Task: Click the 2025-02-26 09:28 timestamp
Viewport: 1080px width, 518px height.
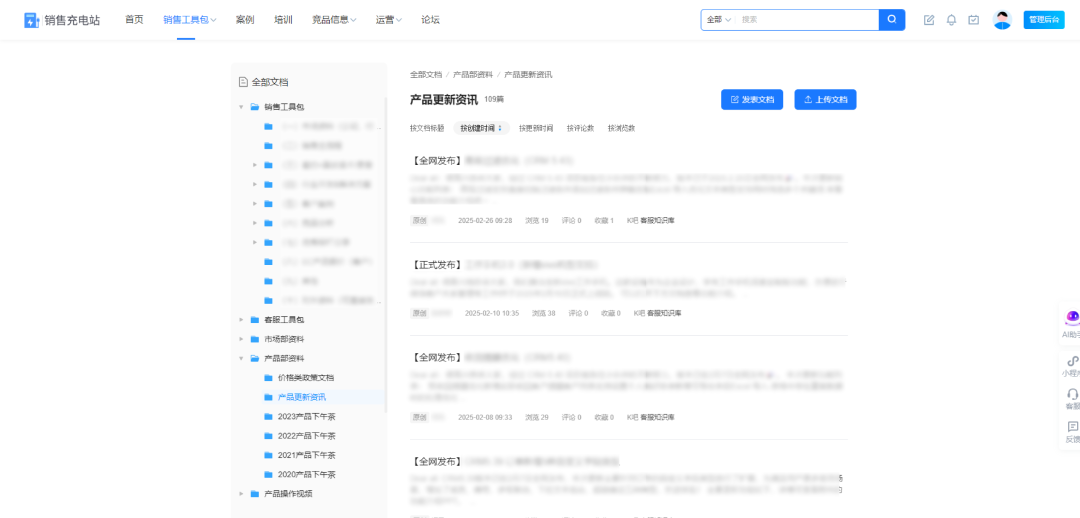Action: click(485, 220)
